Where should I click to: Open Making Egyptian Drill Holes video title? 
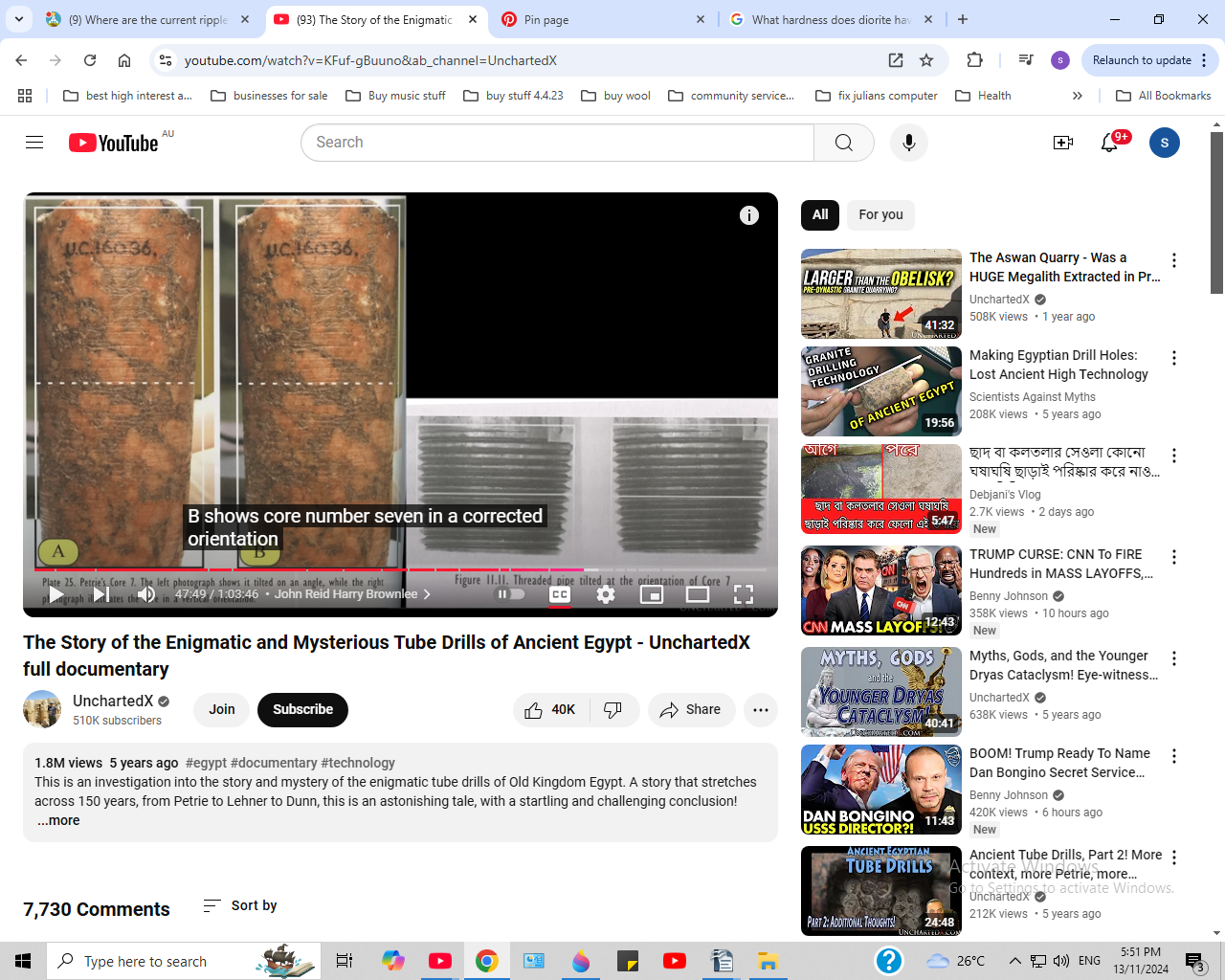coord(1058,365)
